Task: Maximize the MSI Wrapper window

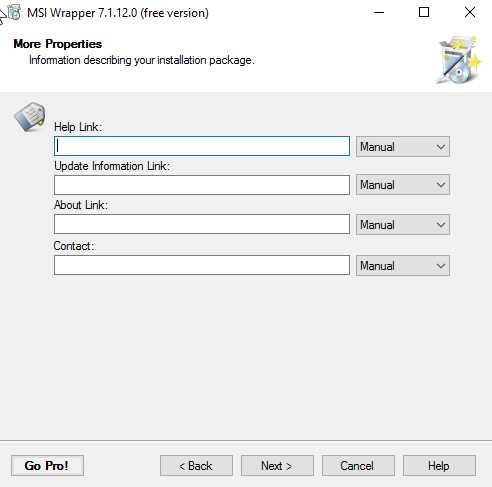Action: (x=424, y=13)
